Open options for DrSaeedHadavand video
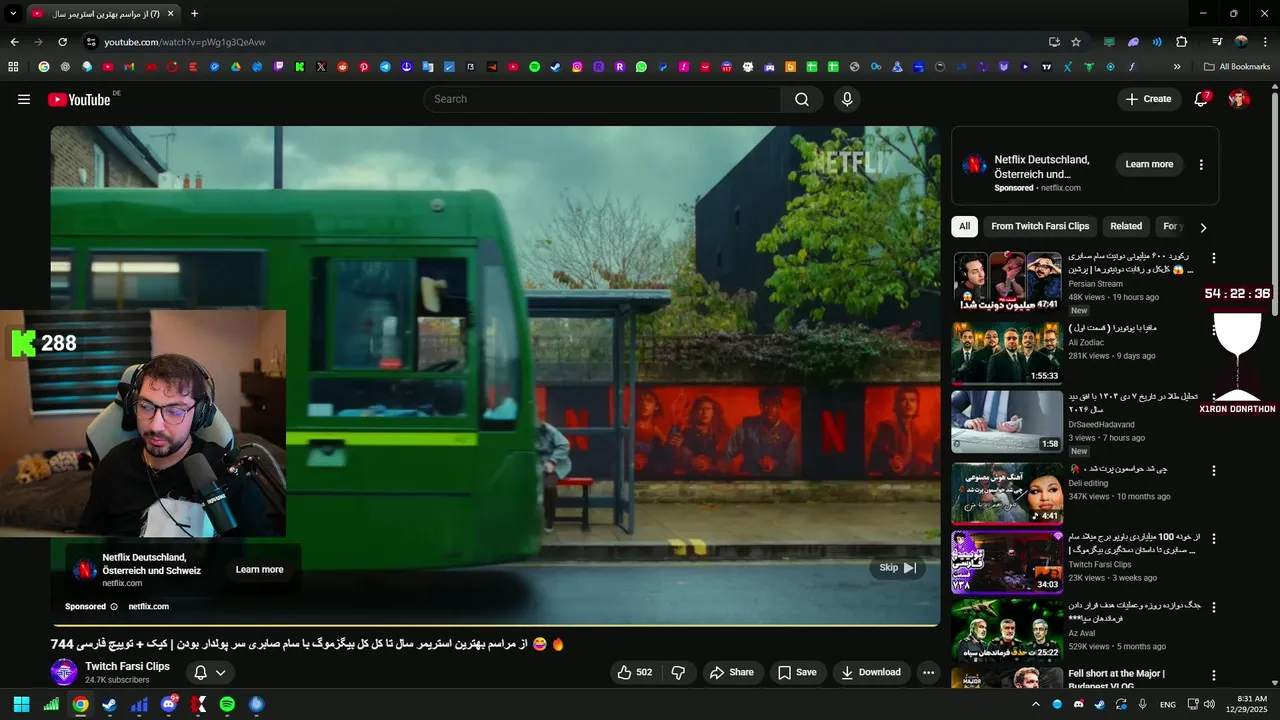The height and width of the screenshot is (720, 1280). pyautogui.click(x=1214, y=398)
